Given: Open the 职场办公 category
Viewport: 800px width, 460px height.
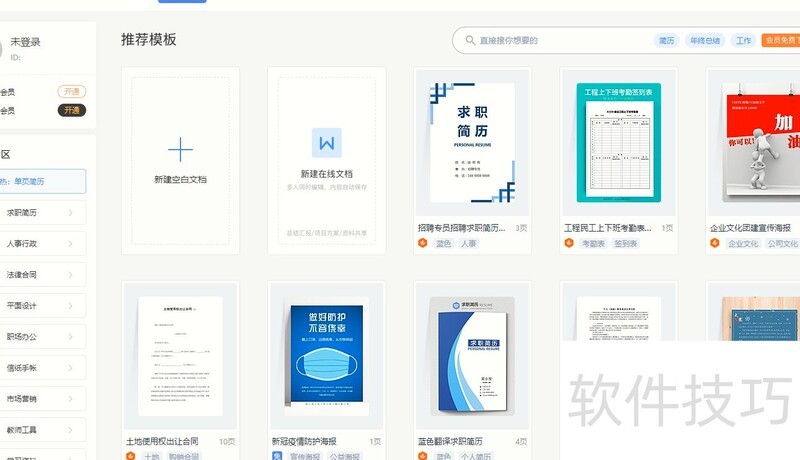Looking at the screenshot, I should coord(43,337).
